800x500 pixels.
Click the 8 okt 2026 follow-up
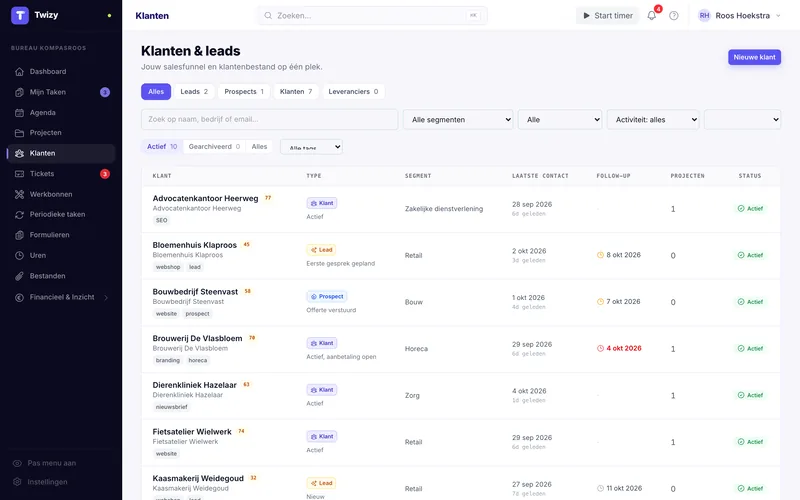click(x=618, y=255)
